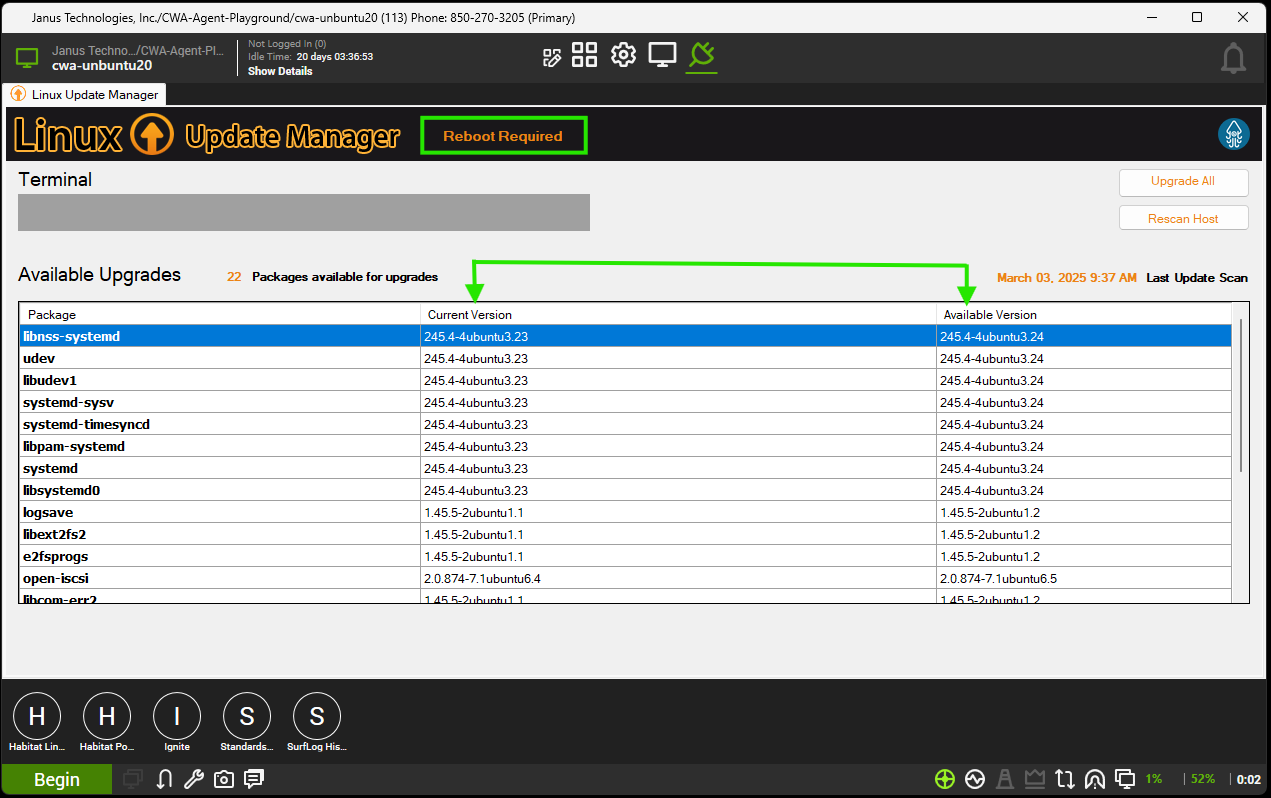1271x798 pixels.
Task: Click the Rescan Host button
Action: point(1183,219)
